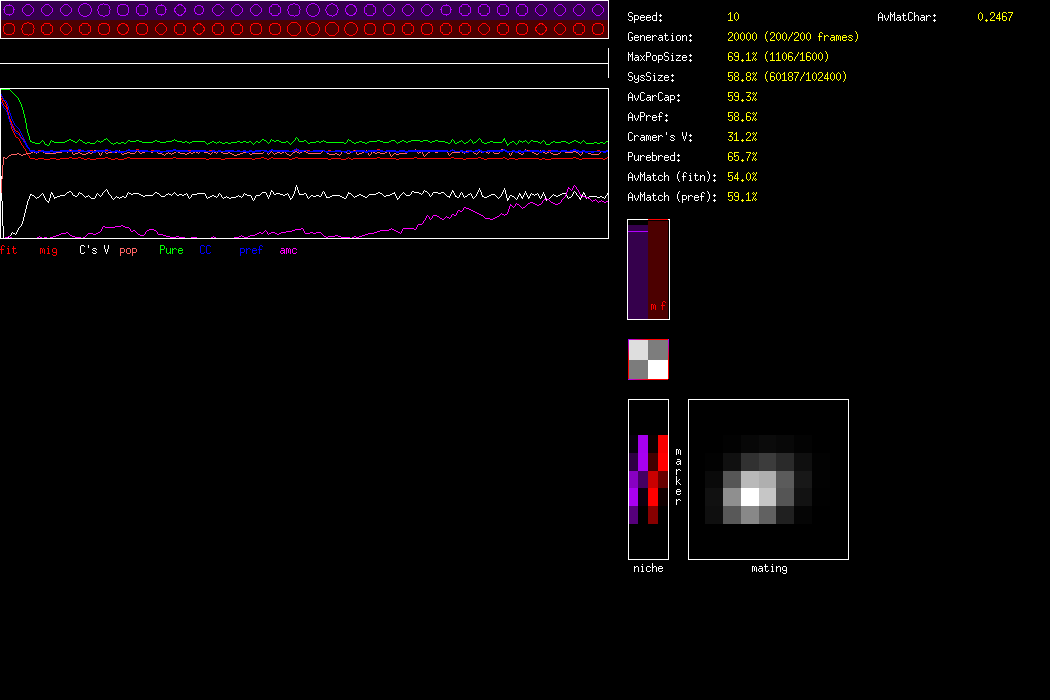The image size is (1050, 700).
Task: Click the Speed value 10
Action: [x=733, y=17]
